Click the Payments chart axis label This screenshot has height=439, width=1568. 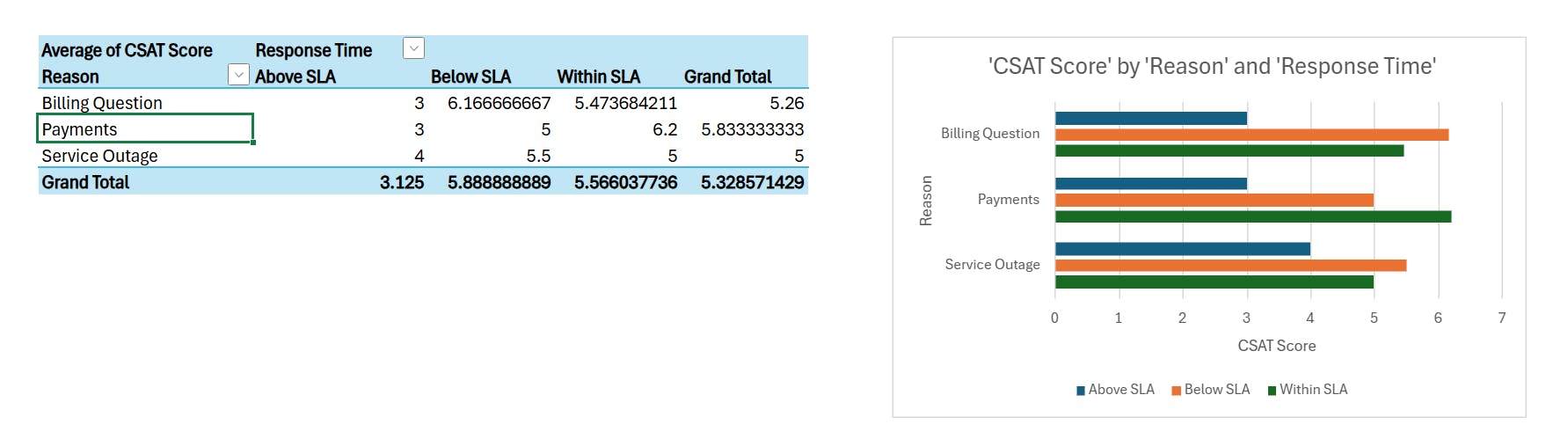tap(1008, 199)
